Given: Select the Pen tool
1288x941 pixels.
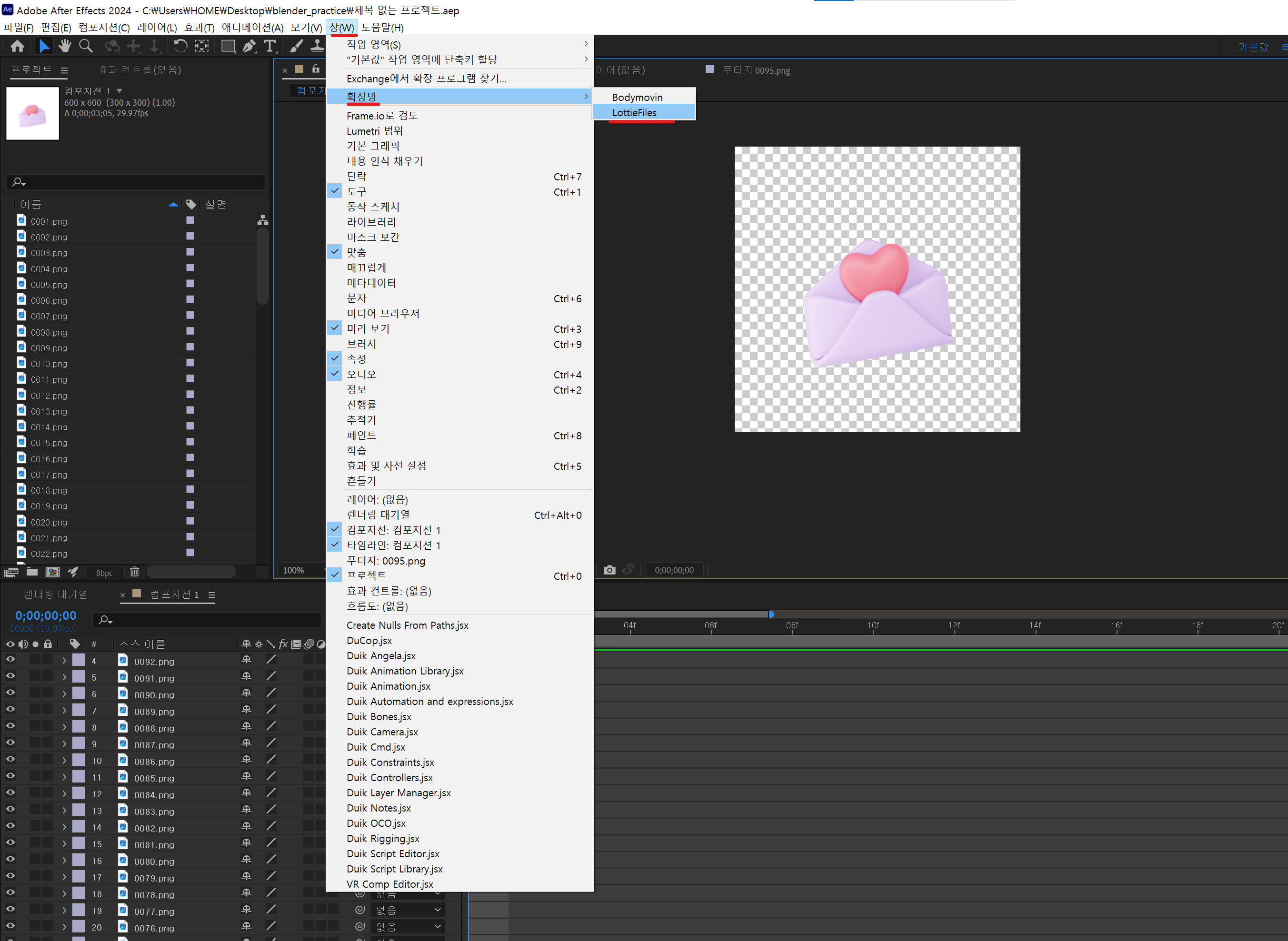Looking at the screenshot, I should pyautogui.click(x=249, y=46).
